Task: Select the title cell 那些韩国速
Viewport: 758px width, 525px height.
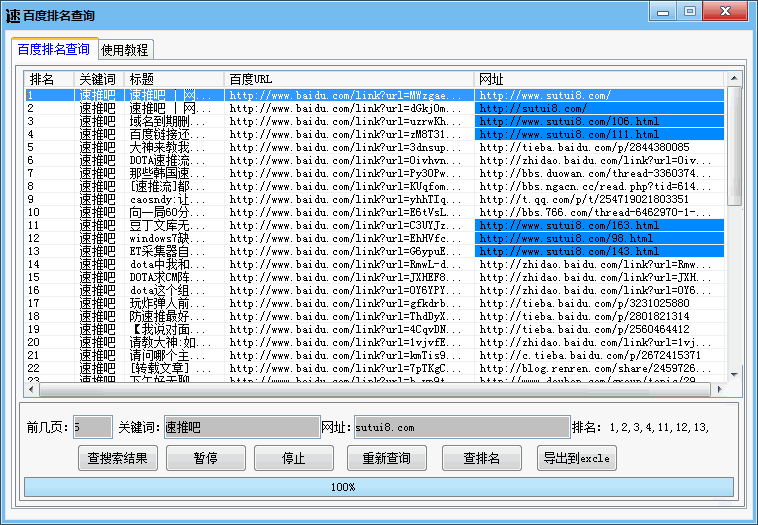Action: 174,174
